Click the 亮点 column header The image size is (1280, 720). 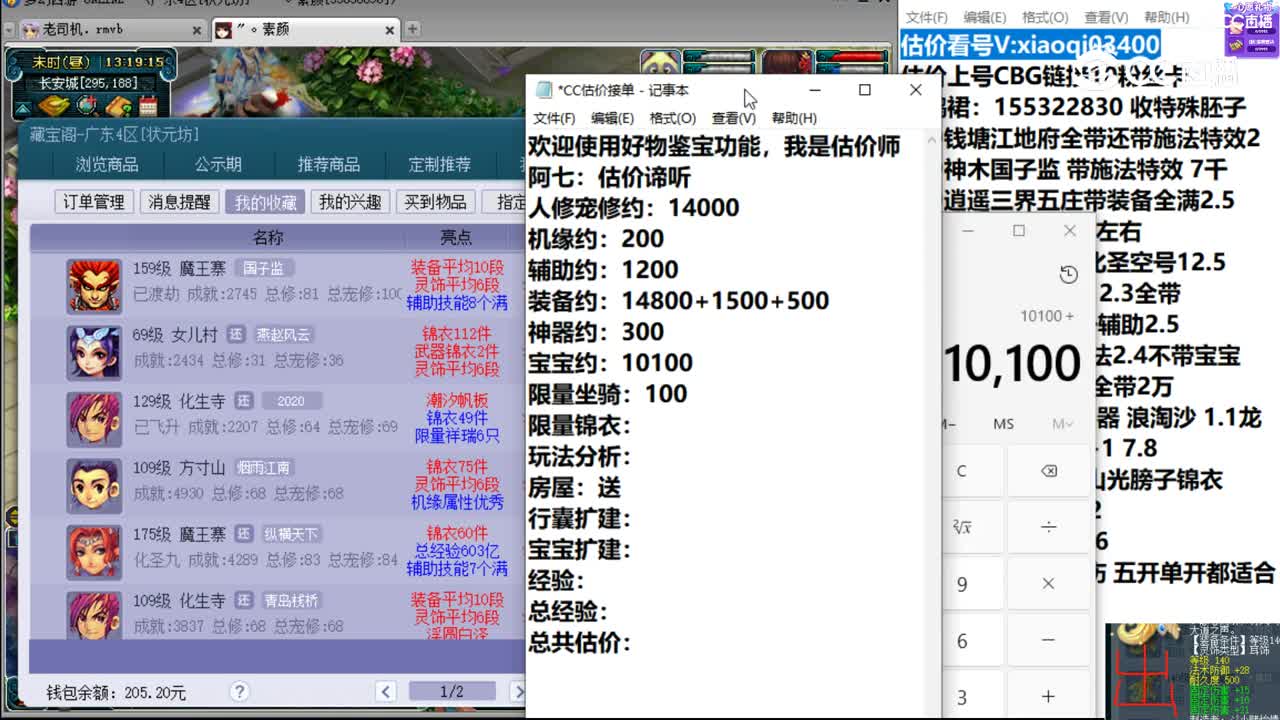(456, 237)
